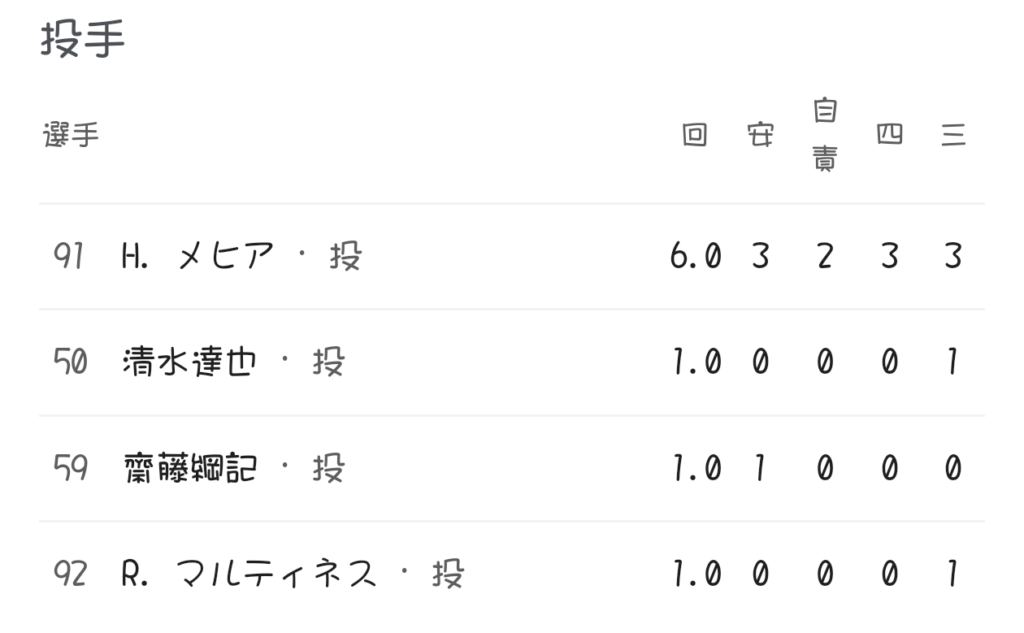Click the 安 hits column header
The image size is (1024, 633).
click(760, 135)
